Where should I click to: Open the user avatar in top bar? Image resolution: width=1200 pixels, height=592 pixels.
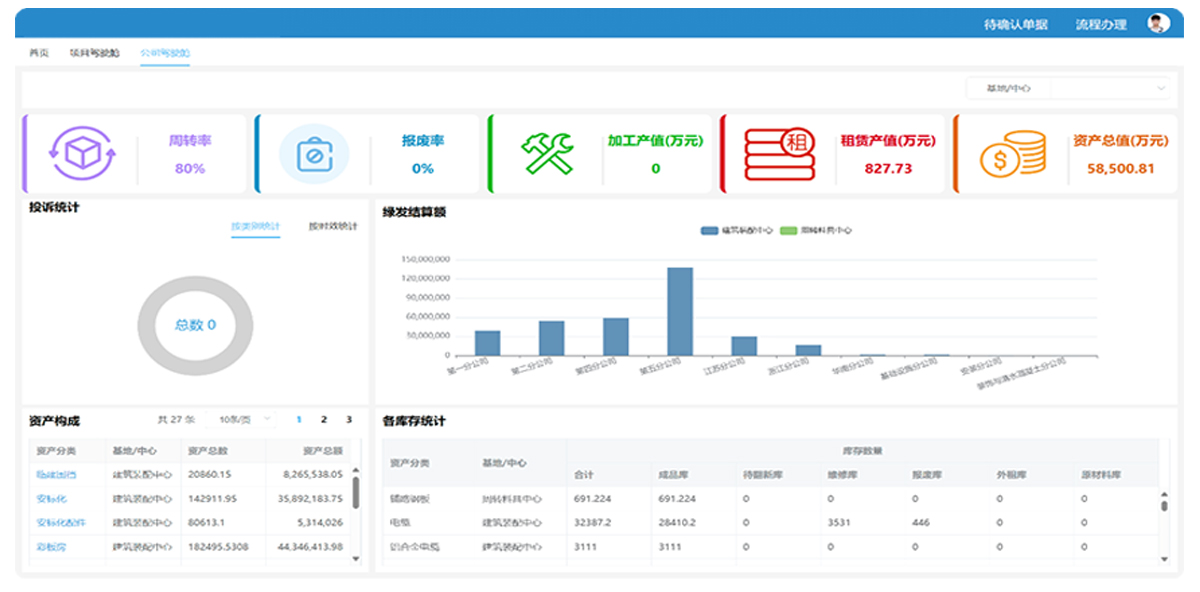(x=1158, y=24)
